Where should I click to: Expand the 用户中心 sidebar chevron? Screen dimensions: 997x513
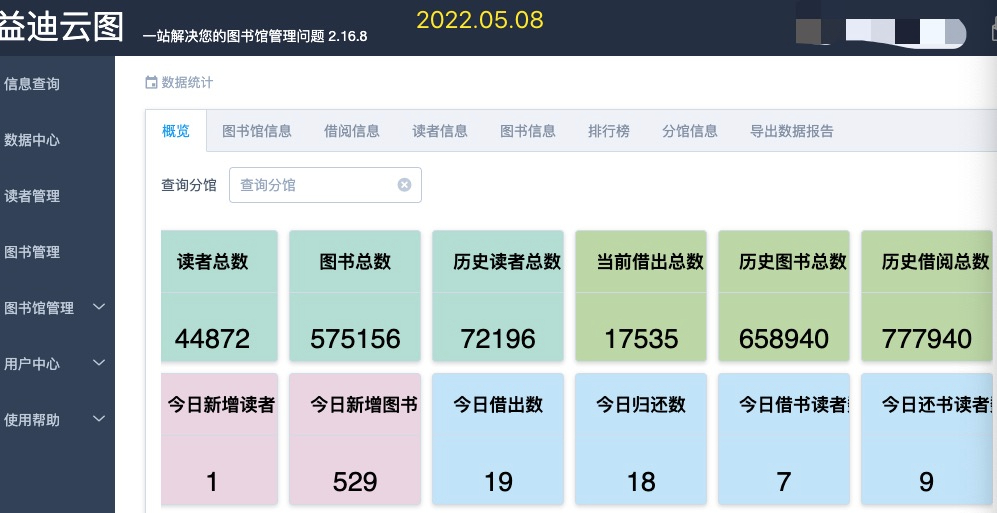[x=98, y=363]
